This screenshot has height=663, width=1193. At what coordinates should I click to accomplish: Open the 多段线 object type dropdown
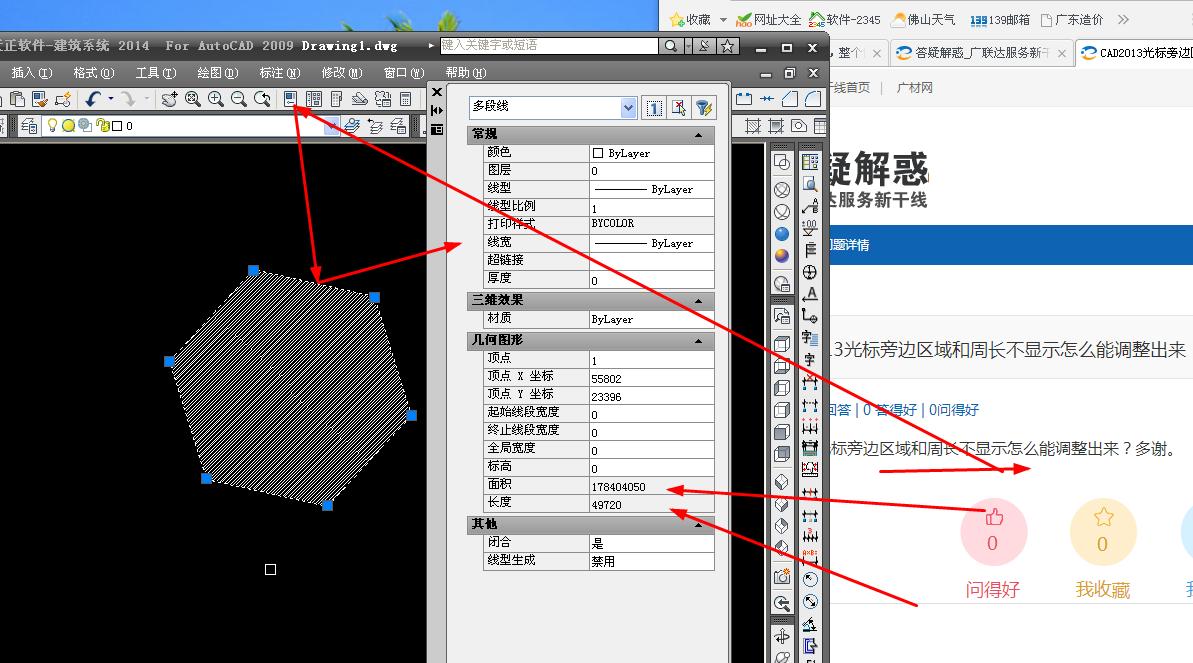click(628, 107)
